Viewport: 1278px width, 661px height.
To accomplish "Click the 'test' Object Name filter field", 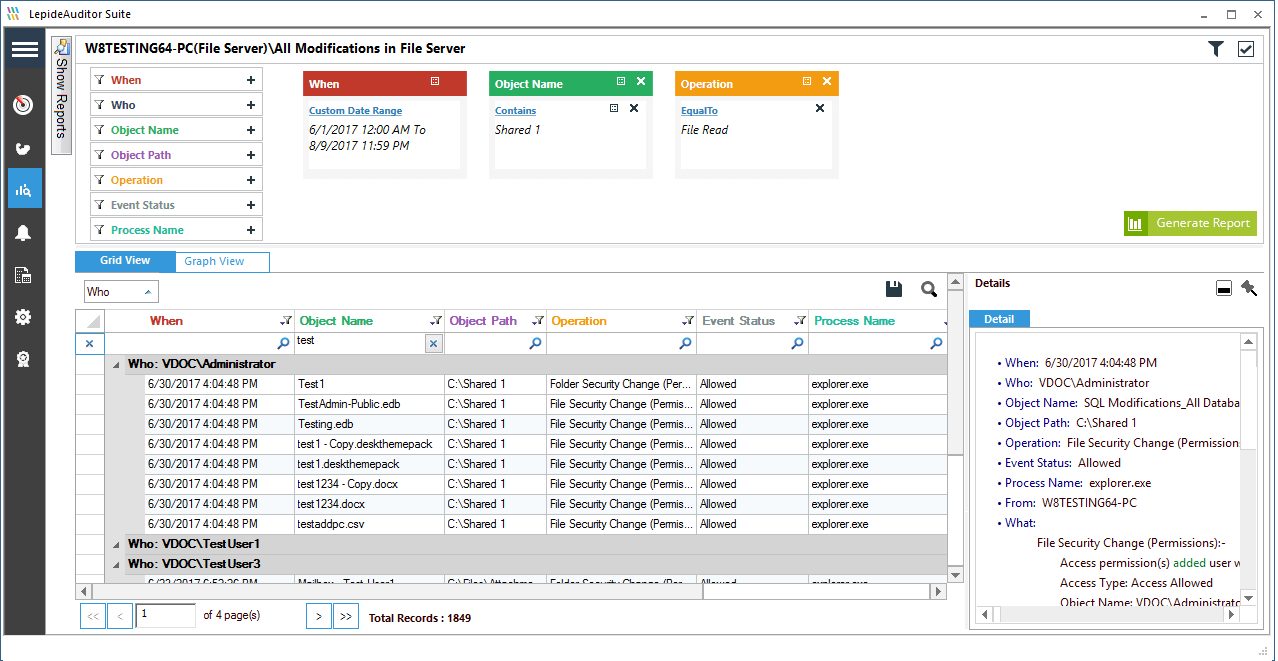I will (361, 344).
